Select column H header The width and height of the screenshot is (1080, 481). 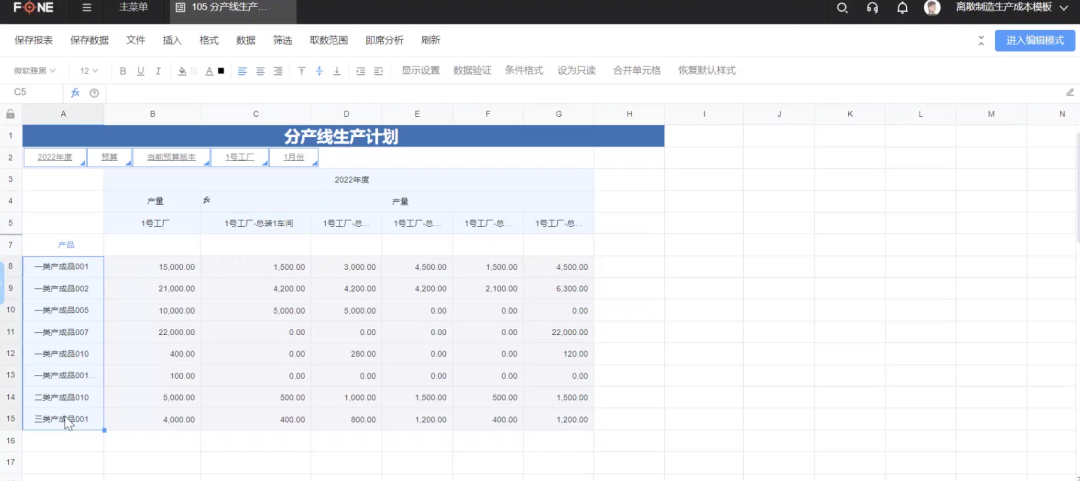click(629, 114)
